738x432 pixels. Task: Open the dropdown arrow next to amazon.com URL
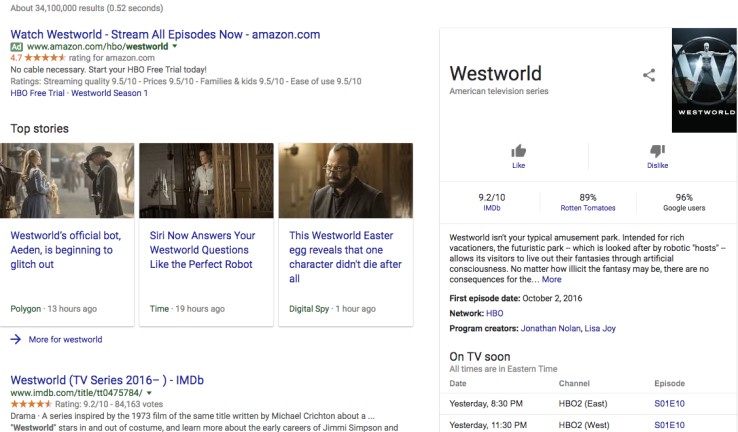coord(175,46)
